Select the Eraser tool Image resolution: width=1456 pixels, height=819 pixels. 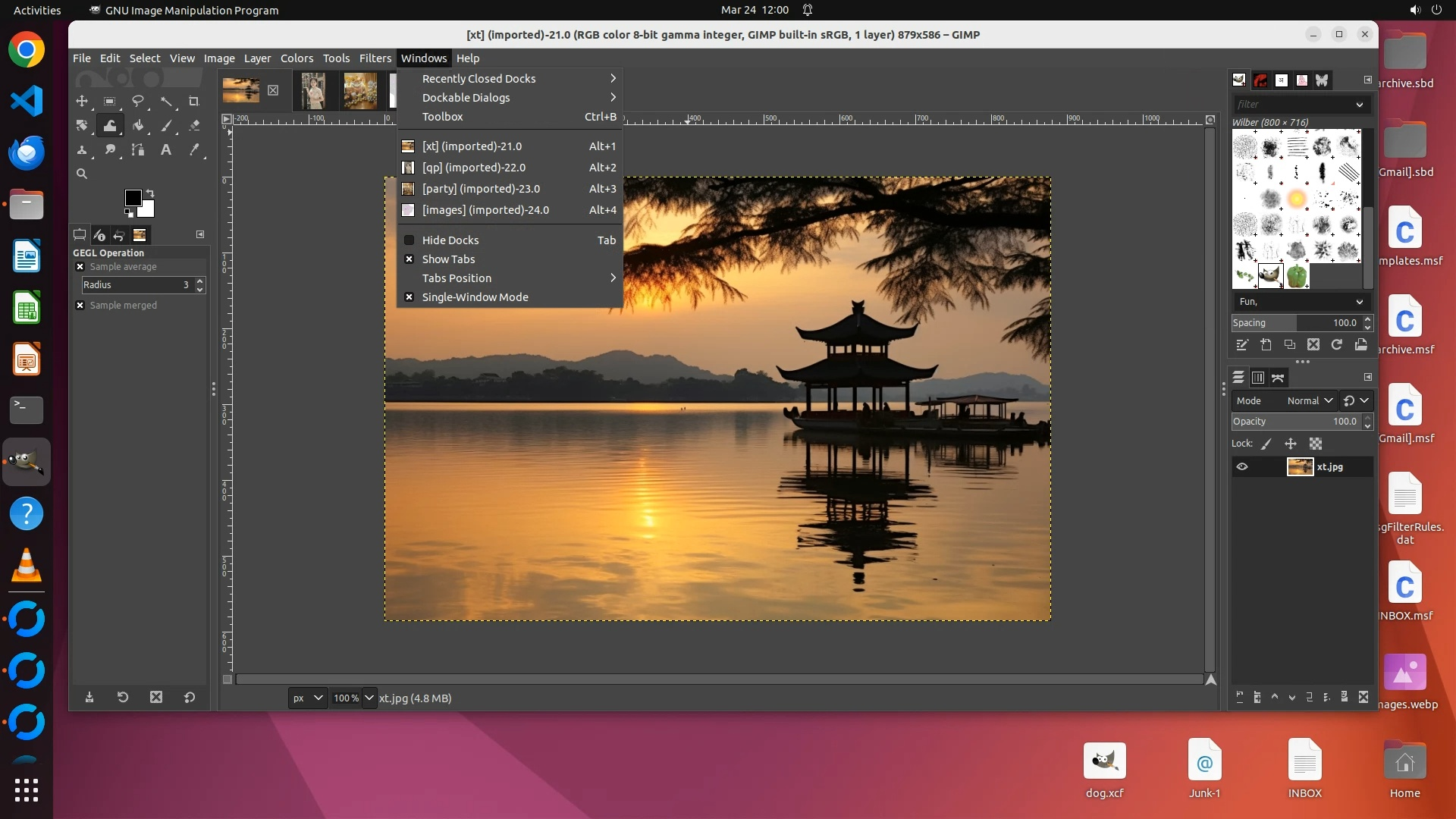coord(193,125)
